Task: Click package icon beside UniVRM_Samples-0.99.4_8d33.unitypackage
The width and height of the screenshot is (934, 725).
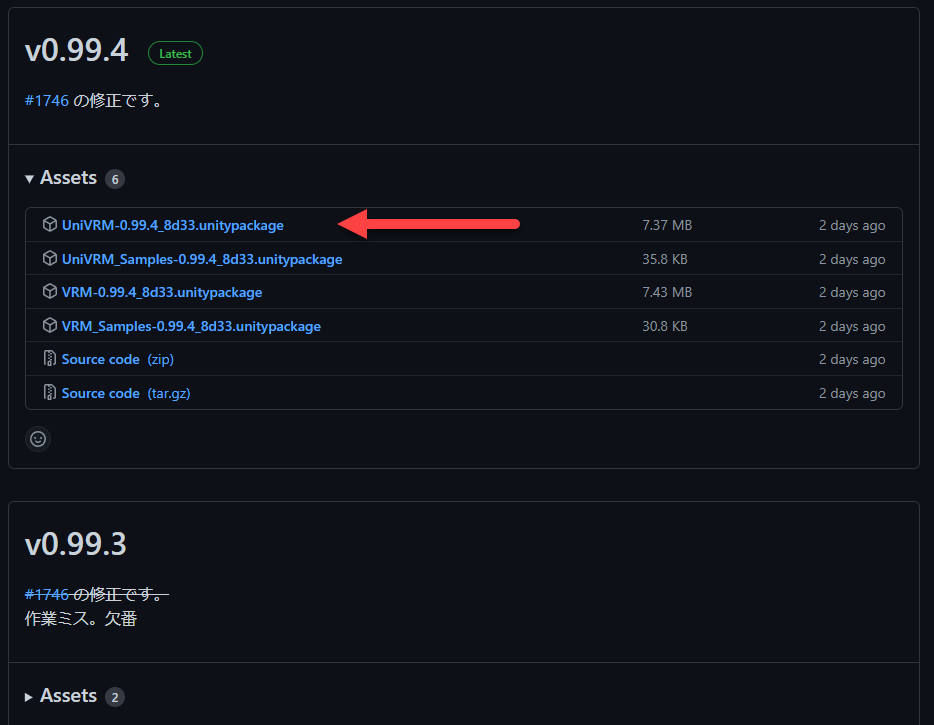Action: pos(50,259)
